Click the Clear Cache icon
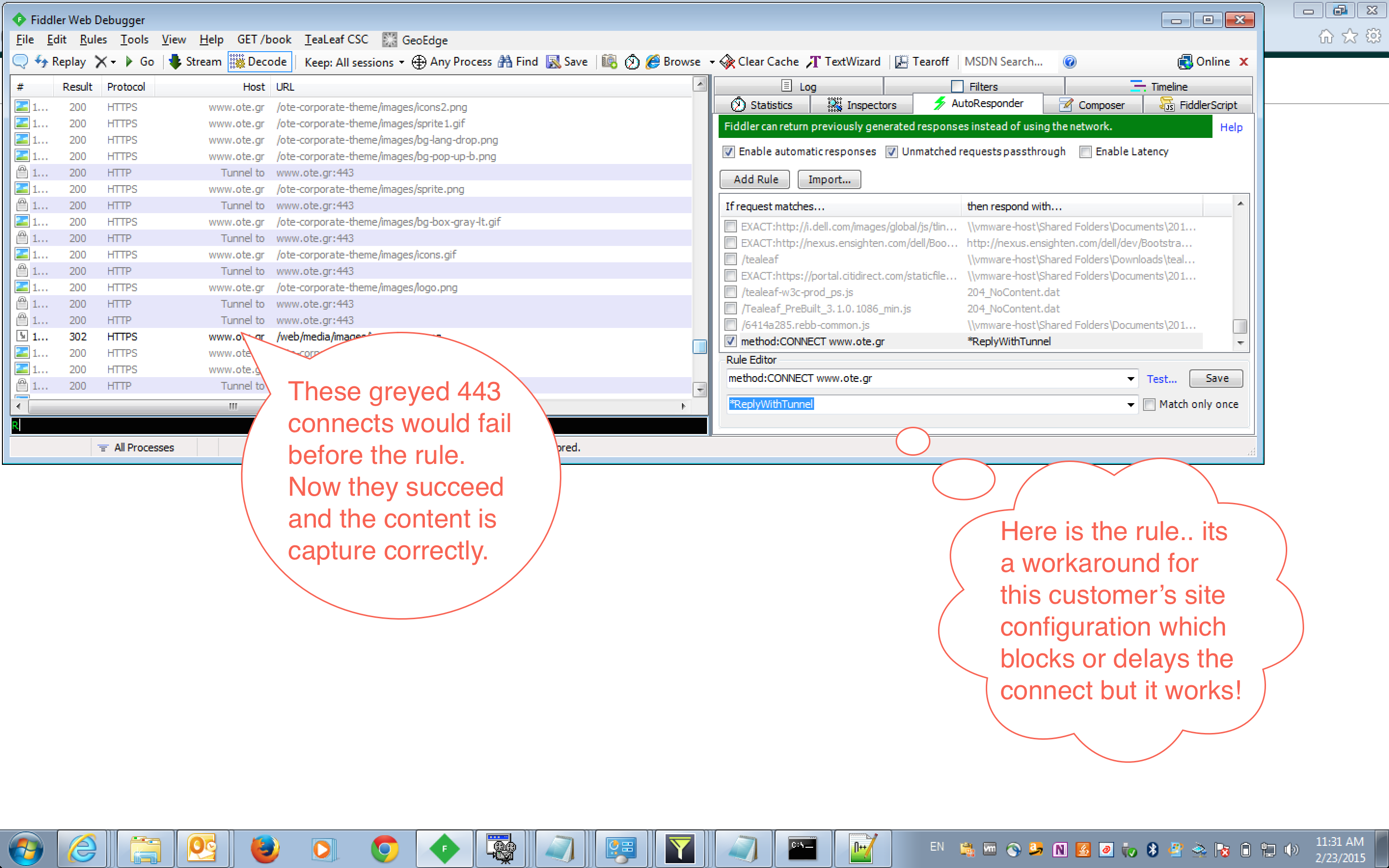The width and height of the screenshot is (1389, 868). (727, 61)
